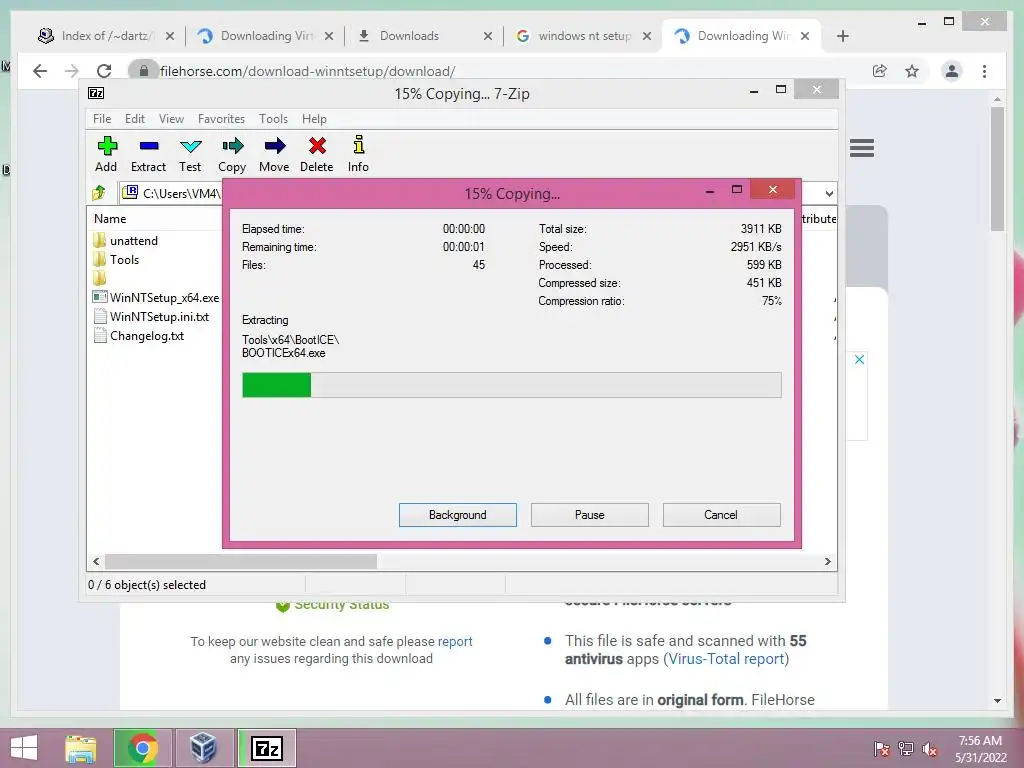Click the 7-Zip left scroll arrow
Image resolution: width=1024 pixels, height=768 pixels.
coord(96,562)
